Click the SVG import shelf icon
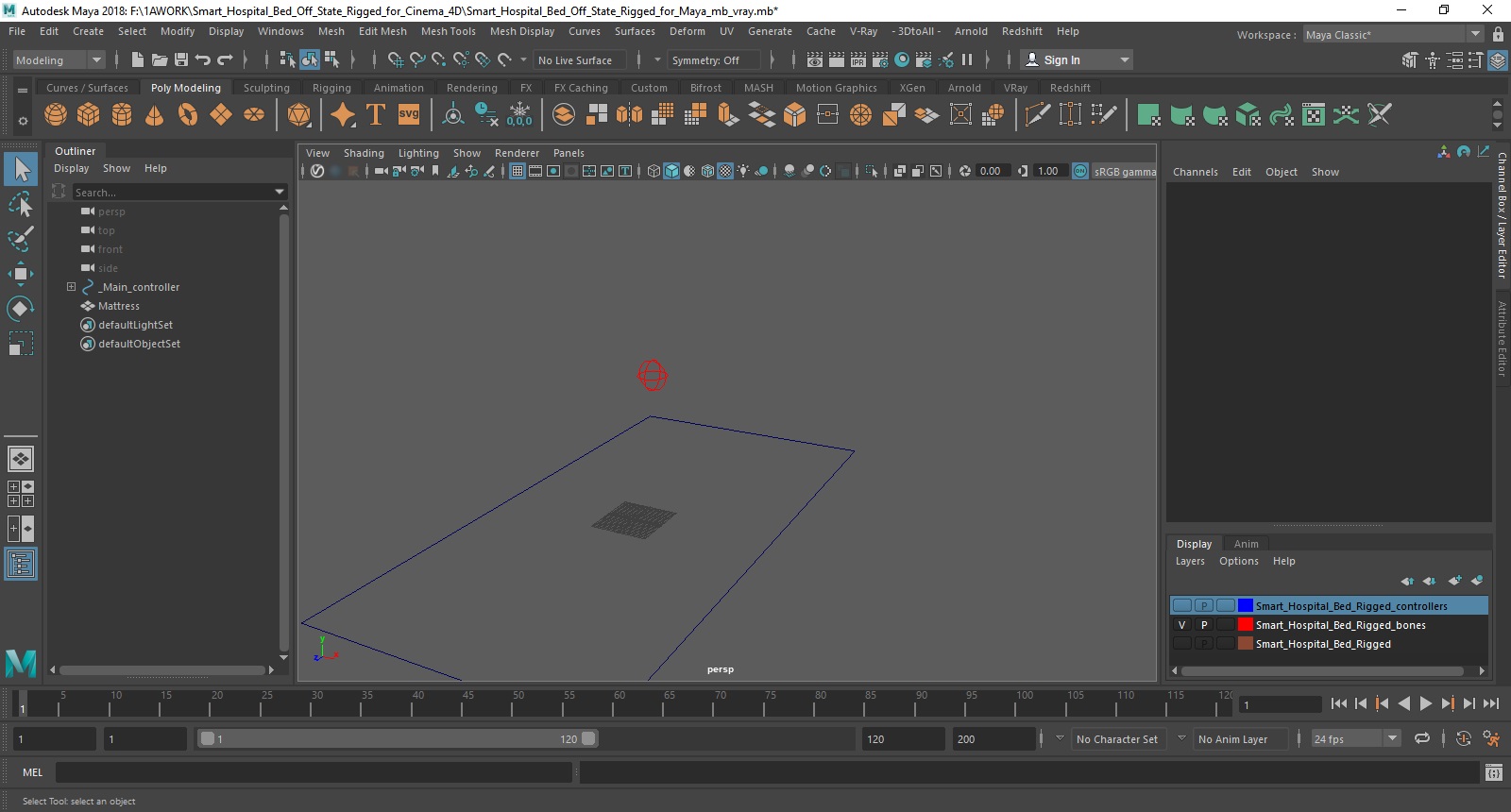The height and width of the screenshot is (812, 1511). pyautogui.click(x=409, y=115)
